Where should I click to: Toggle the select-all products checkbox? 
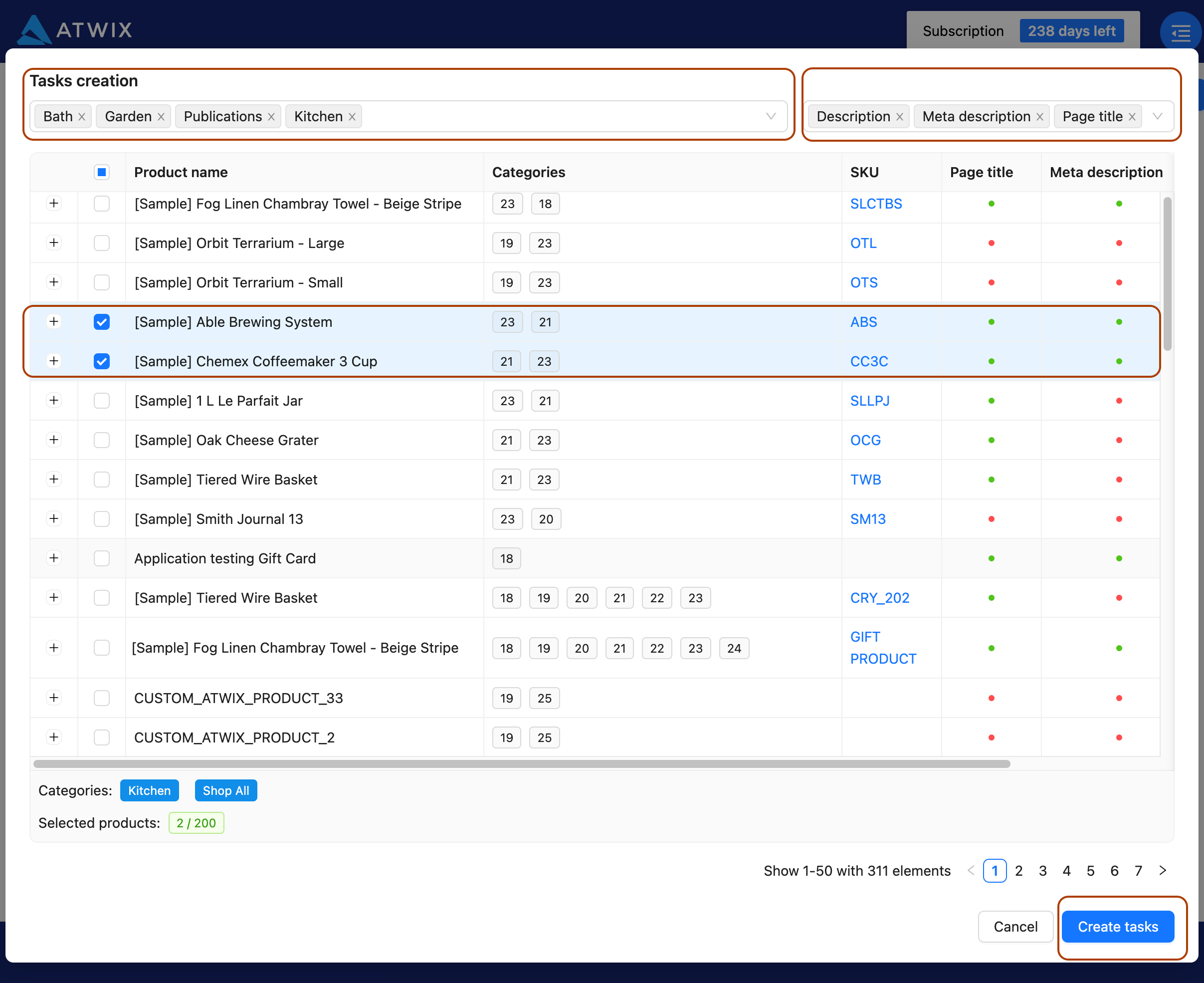[102, 172]
